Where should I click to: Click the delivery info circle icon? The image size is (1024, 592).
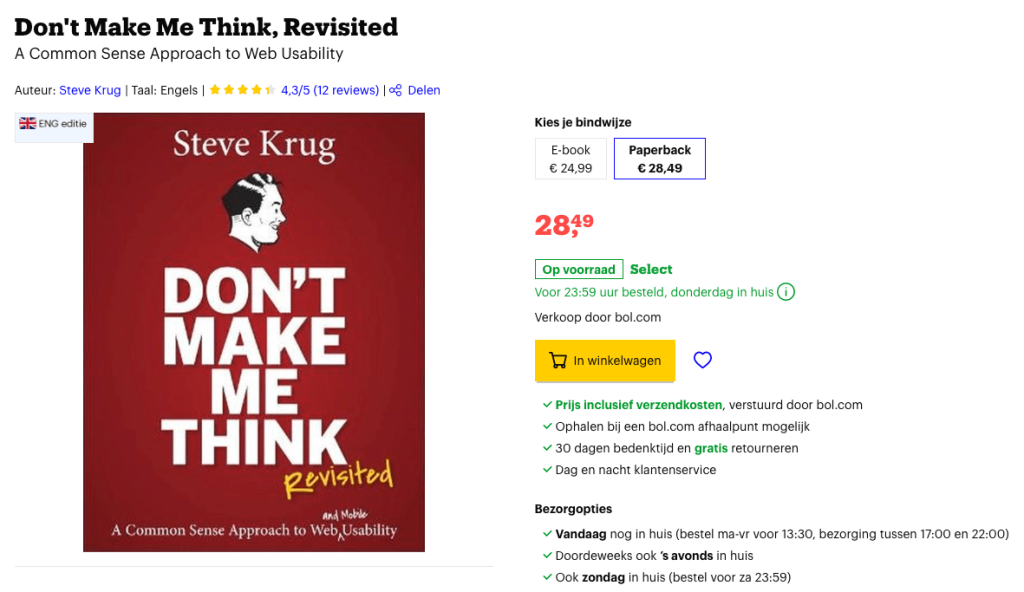(x=787, y=292)
